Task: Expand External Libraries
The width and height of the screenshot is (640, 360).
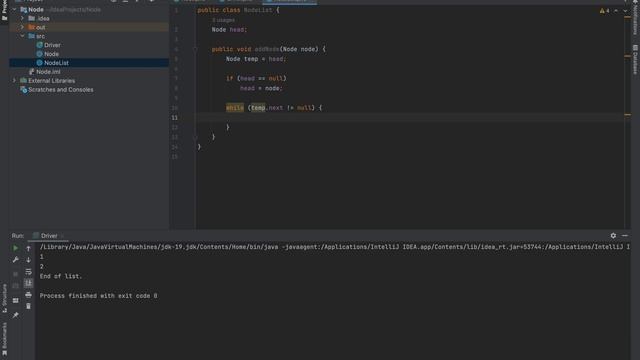Action: pyautogui.click(x=14, y=80)
